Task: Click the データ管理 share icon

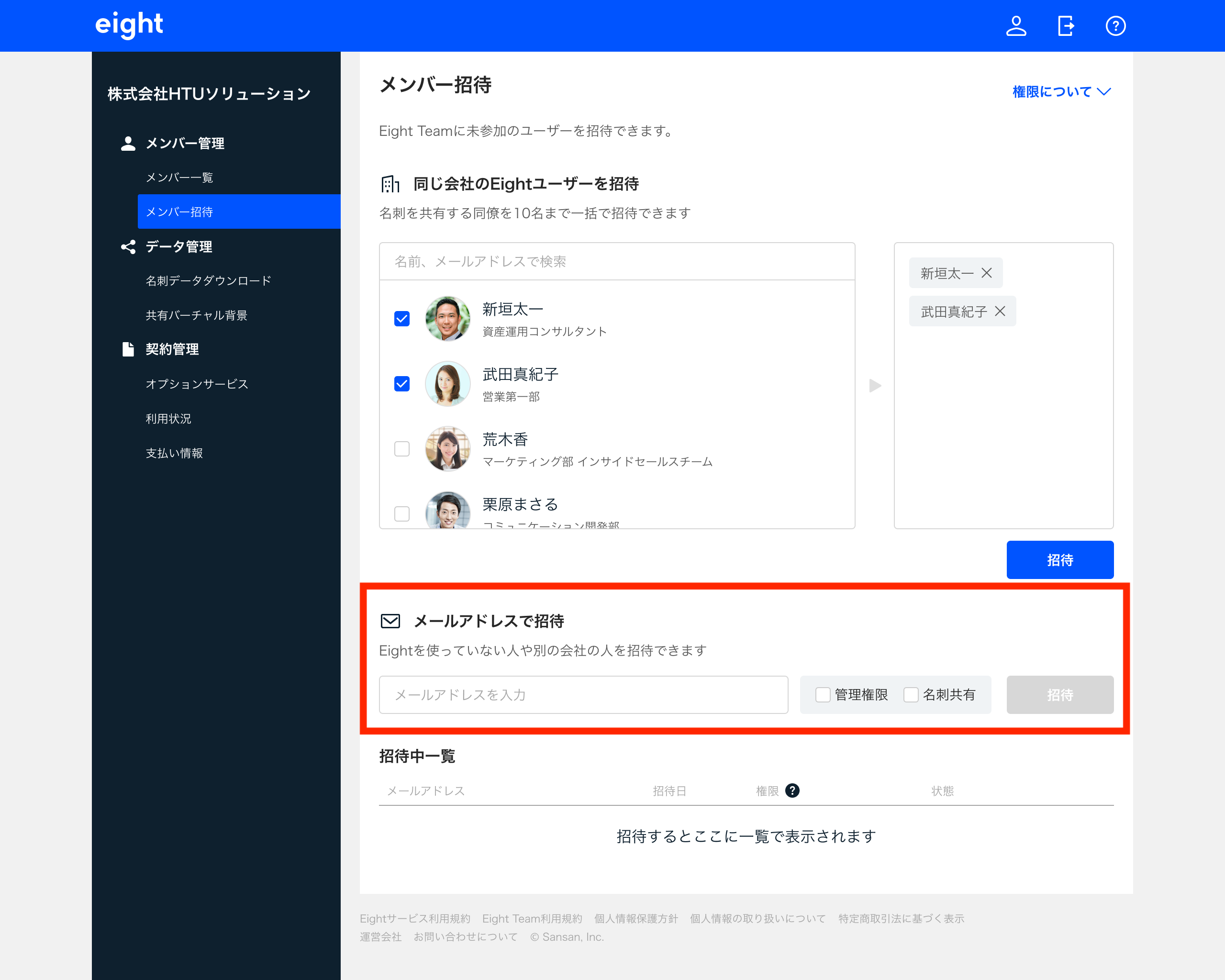Action: 128,246
